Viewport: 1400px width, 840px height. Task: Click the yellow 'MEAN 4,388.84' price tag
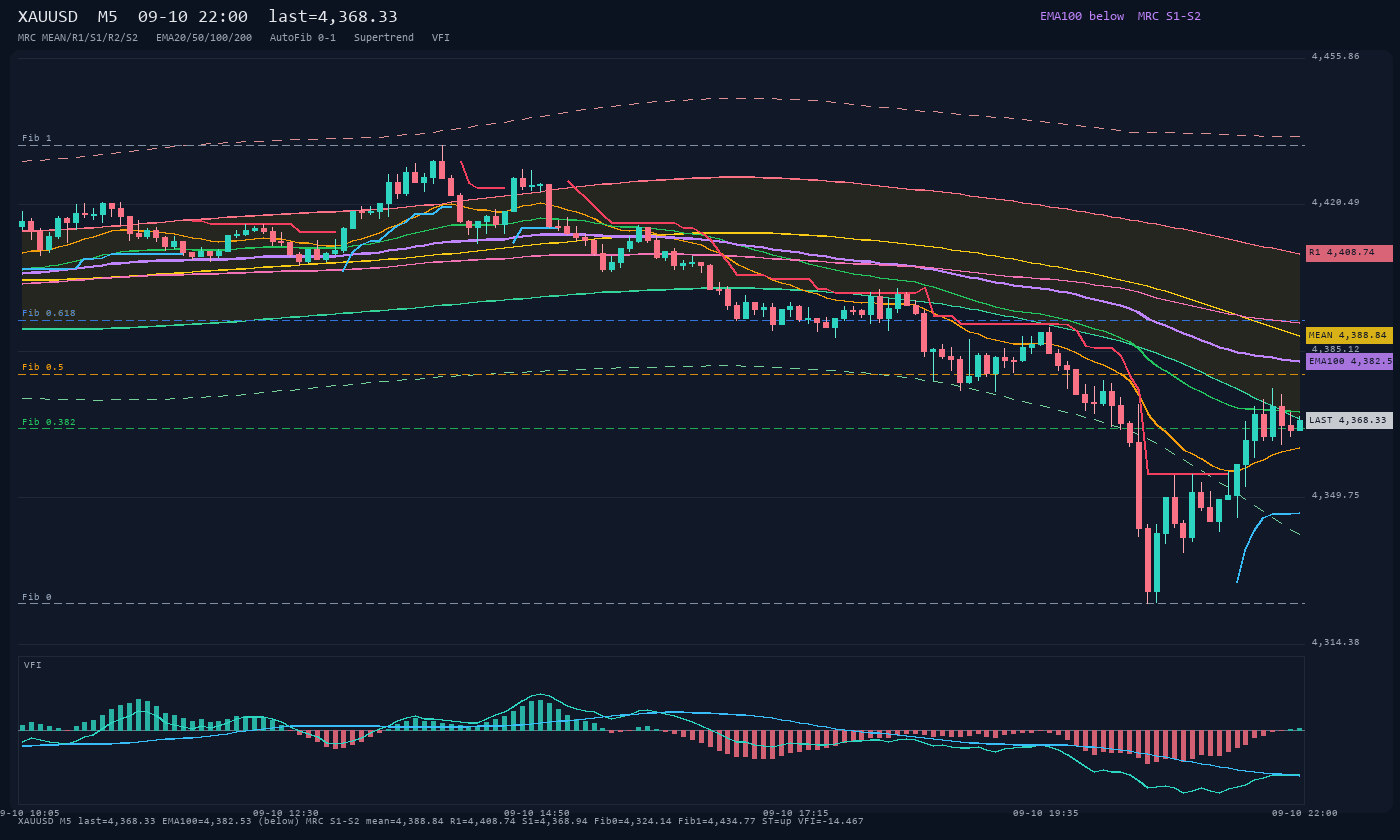tap(1349, 335)
